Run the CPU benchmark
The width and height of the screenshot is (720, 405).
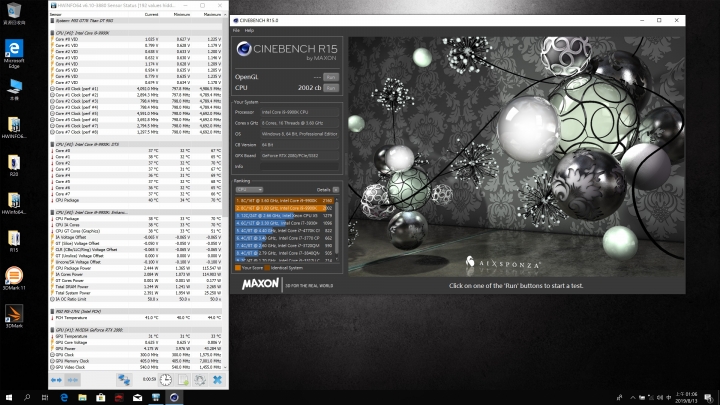pyautogui.click(x=331, y=88)
